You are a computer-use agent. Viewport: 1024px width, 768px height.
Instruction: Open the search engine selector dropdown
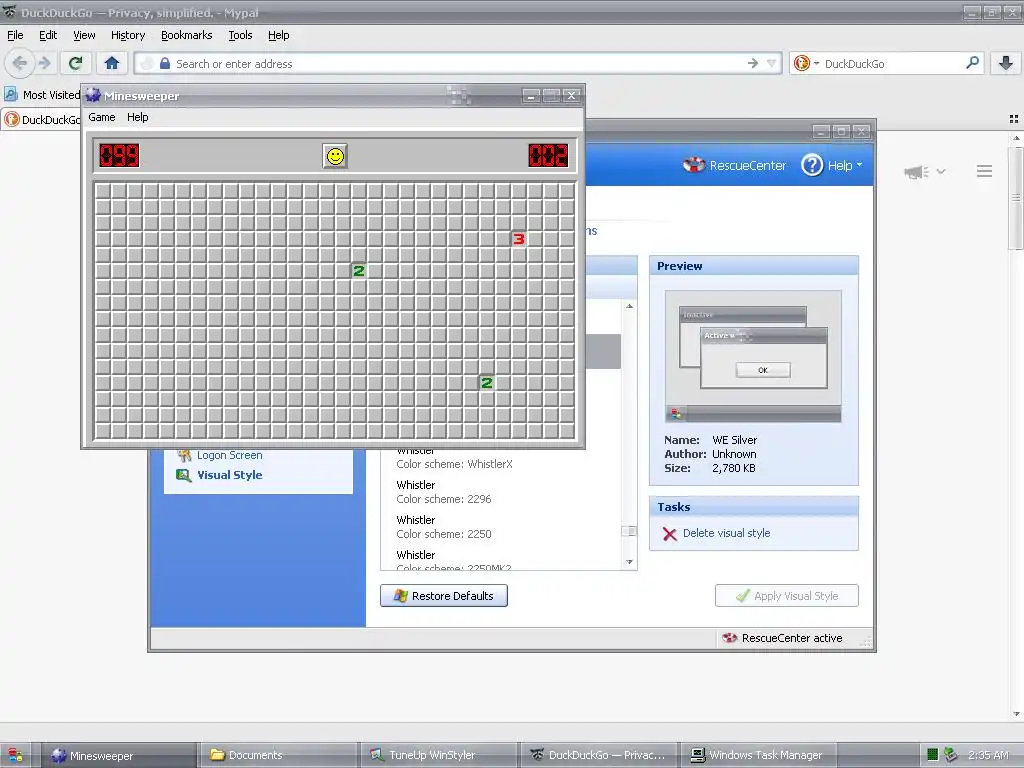pyautogui.click(x=806, y=63)
